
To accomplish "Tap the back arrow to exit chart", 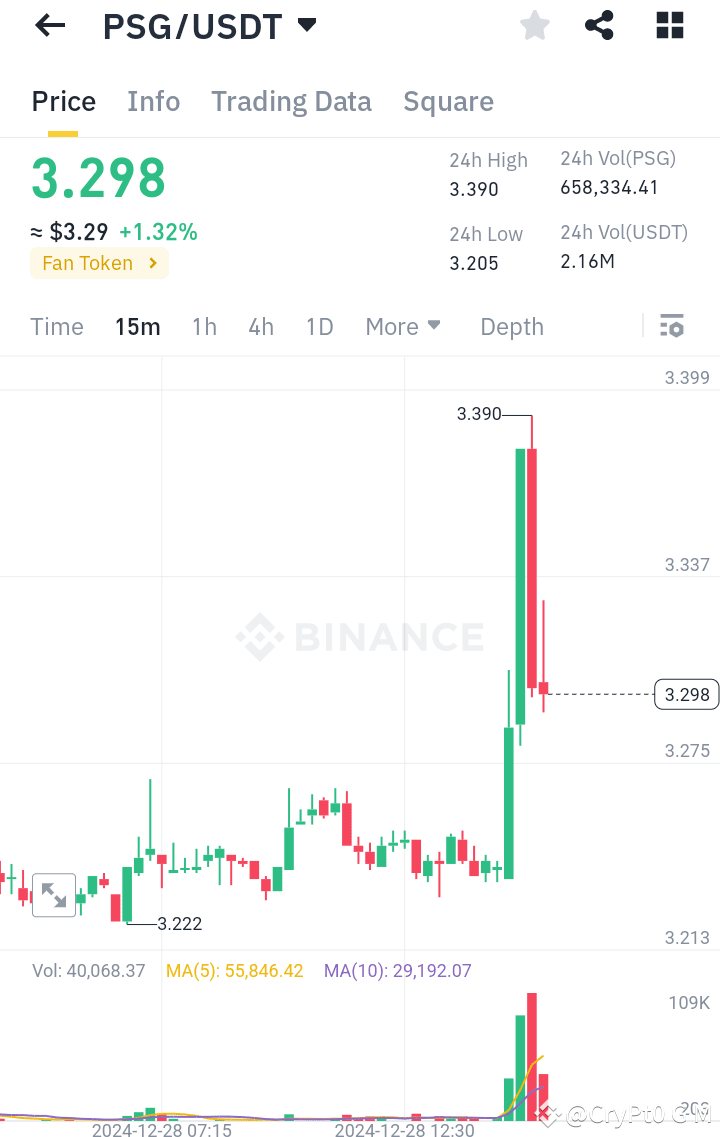I will click(48, 25).
